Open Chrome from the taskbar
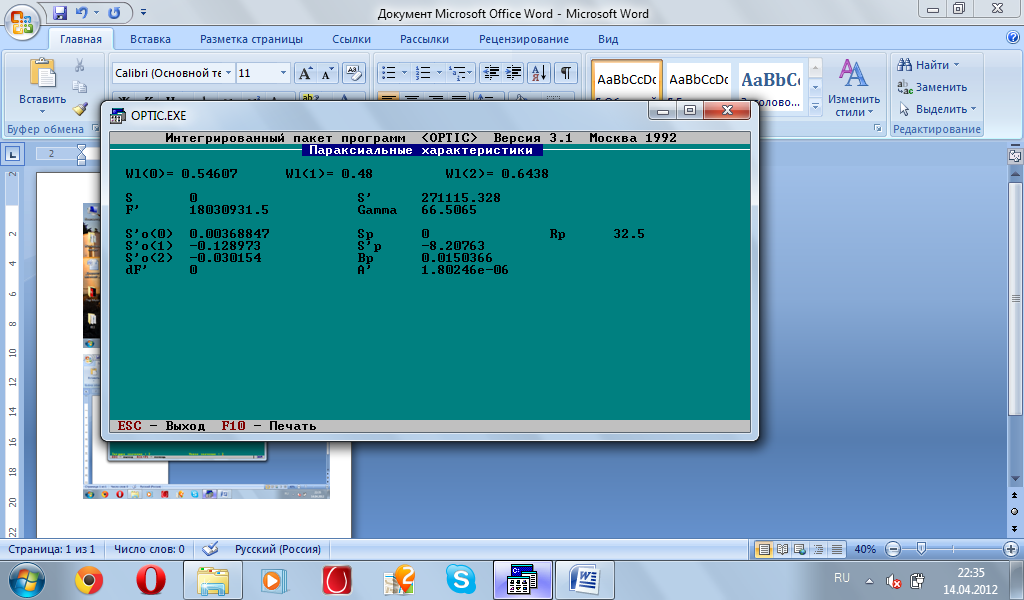The width and height of the screenshot is (1024, 600). pos(89,580)
